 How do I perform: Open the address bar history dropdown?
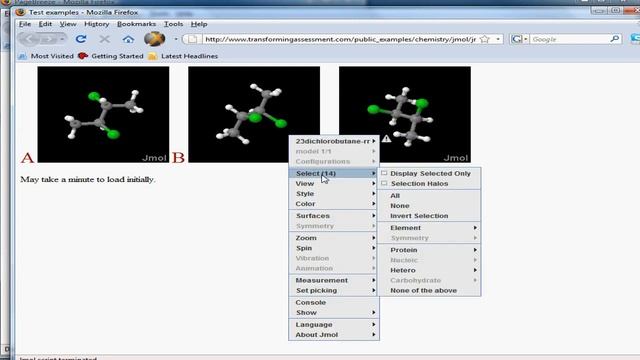pyautogui.click(x=498, y=39)
